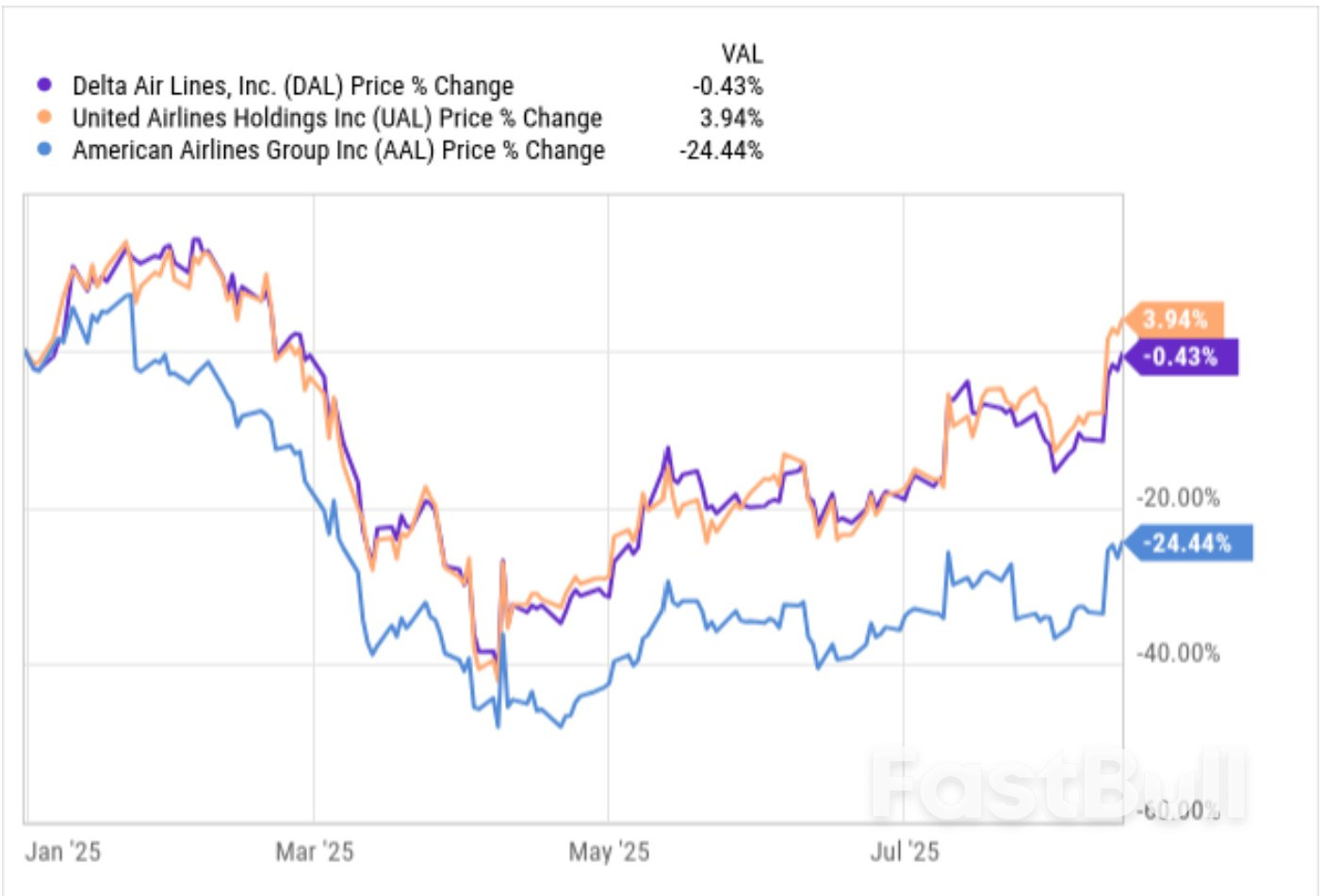This screenshot has height=896, width=1323.
Task: Click the Jul '25 x-axis label
Action: point(905,852)
